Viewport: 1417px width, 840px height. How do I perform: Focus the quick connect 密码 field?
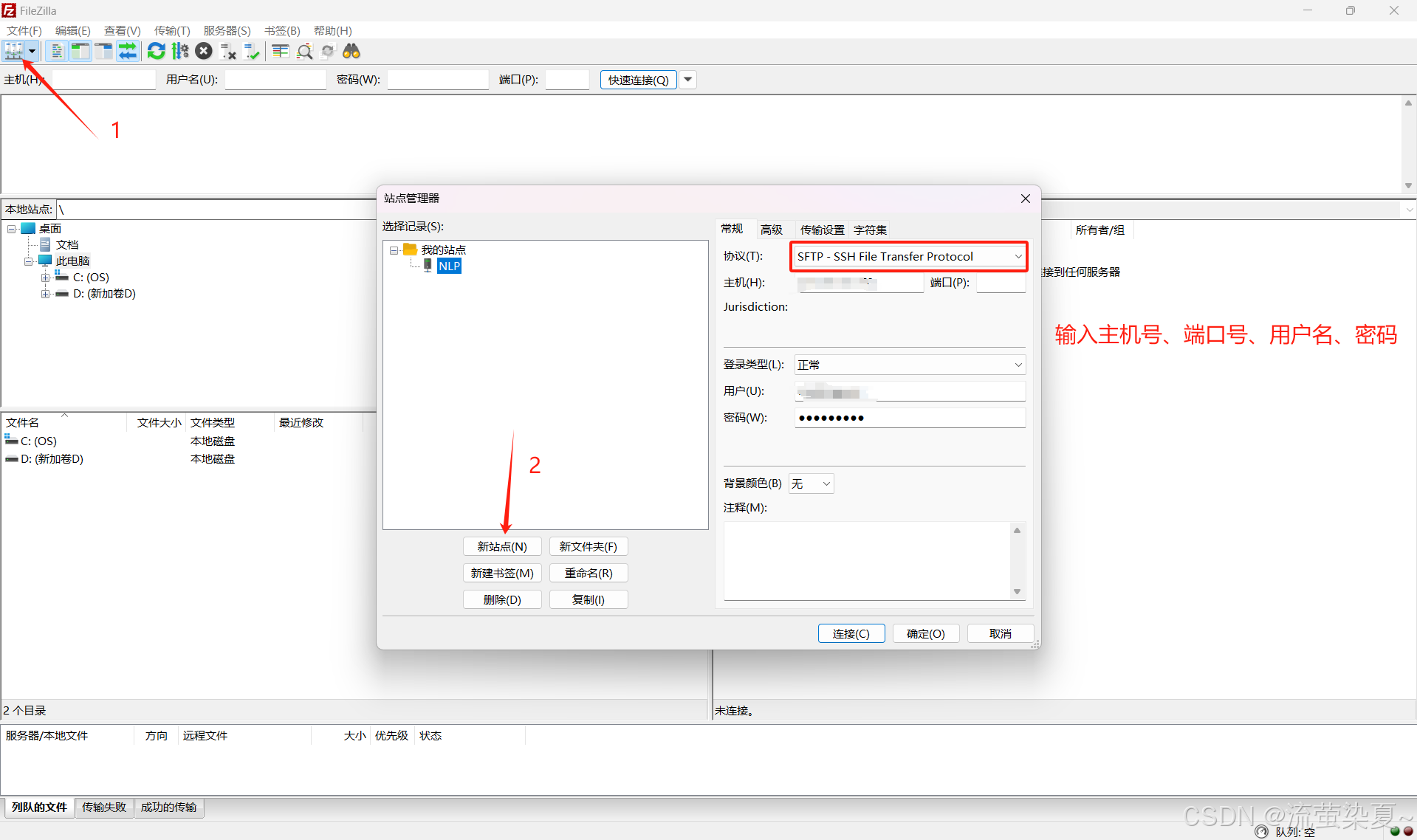[438, 80]
